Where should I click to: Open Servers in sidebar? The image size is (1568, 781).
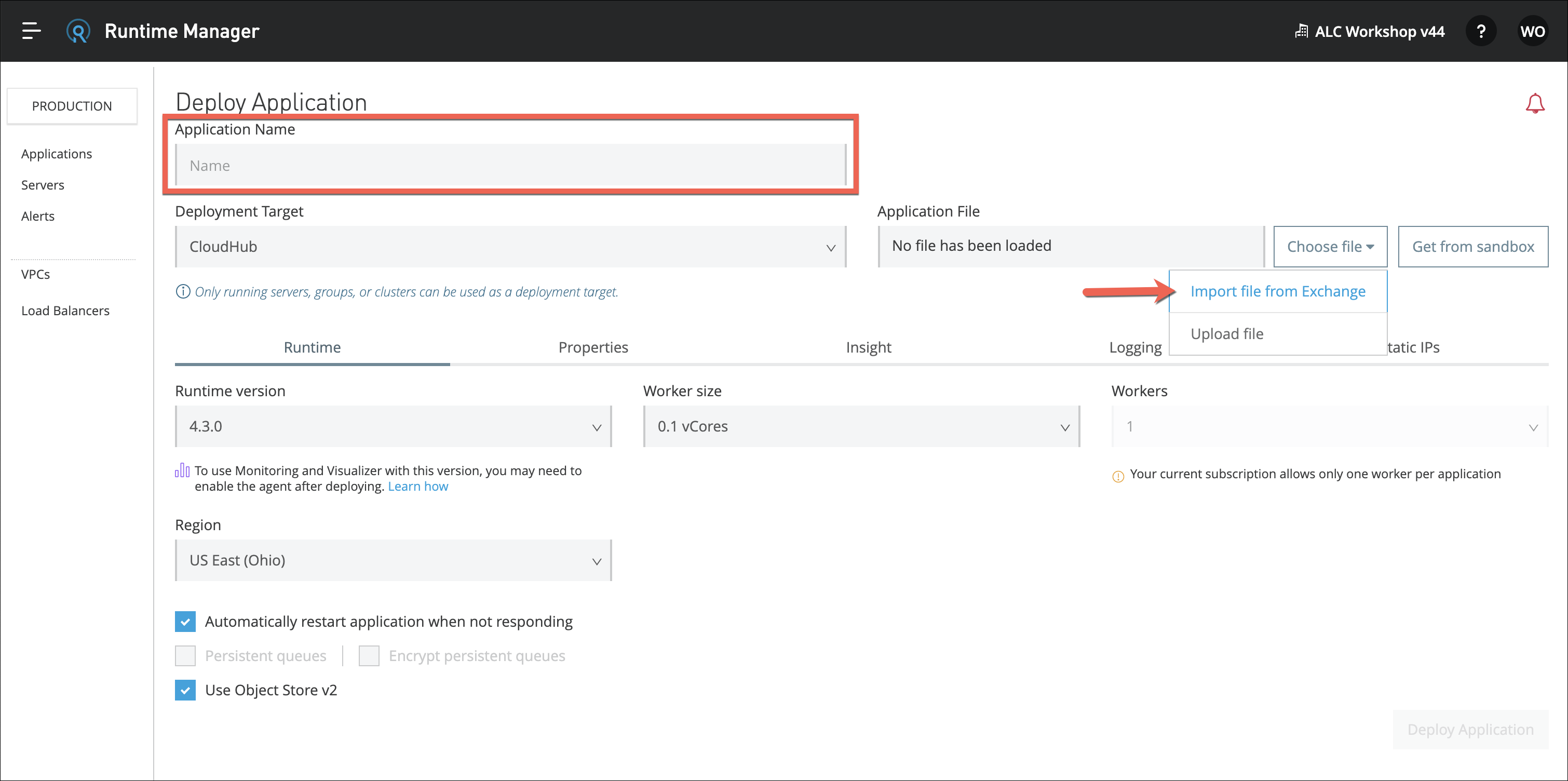[x=43, y=185]
